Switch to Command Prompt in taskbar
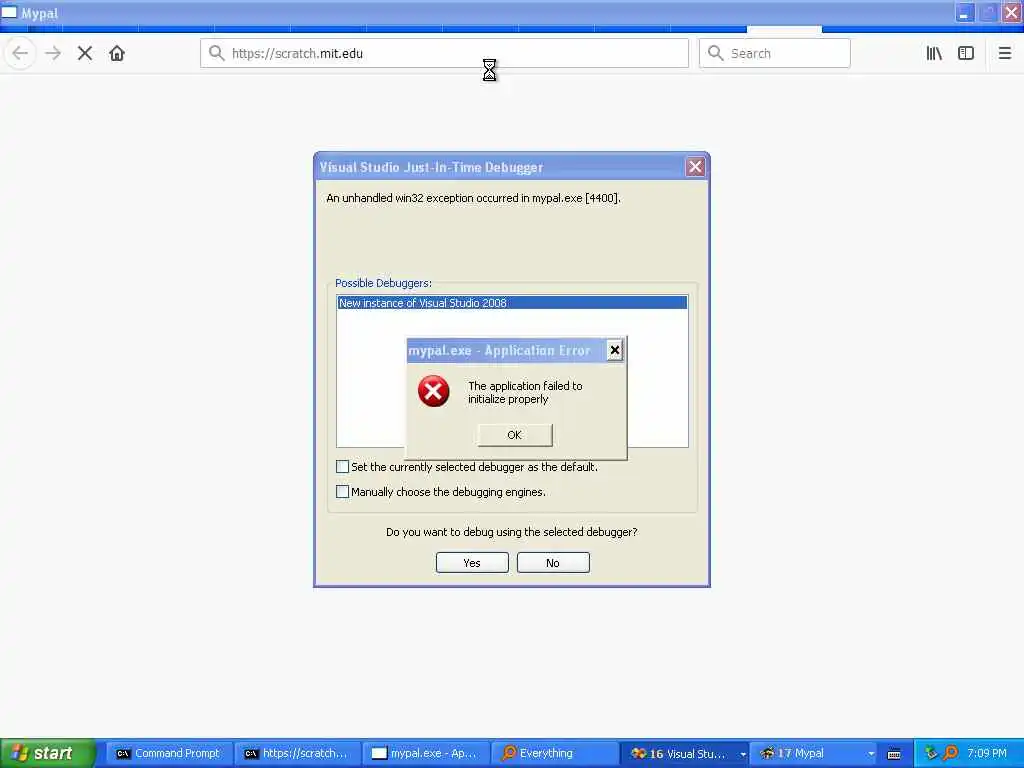 [x=168, y=753]
